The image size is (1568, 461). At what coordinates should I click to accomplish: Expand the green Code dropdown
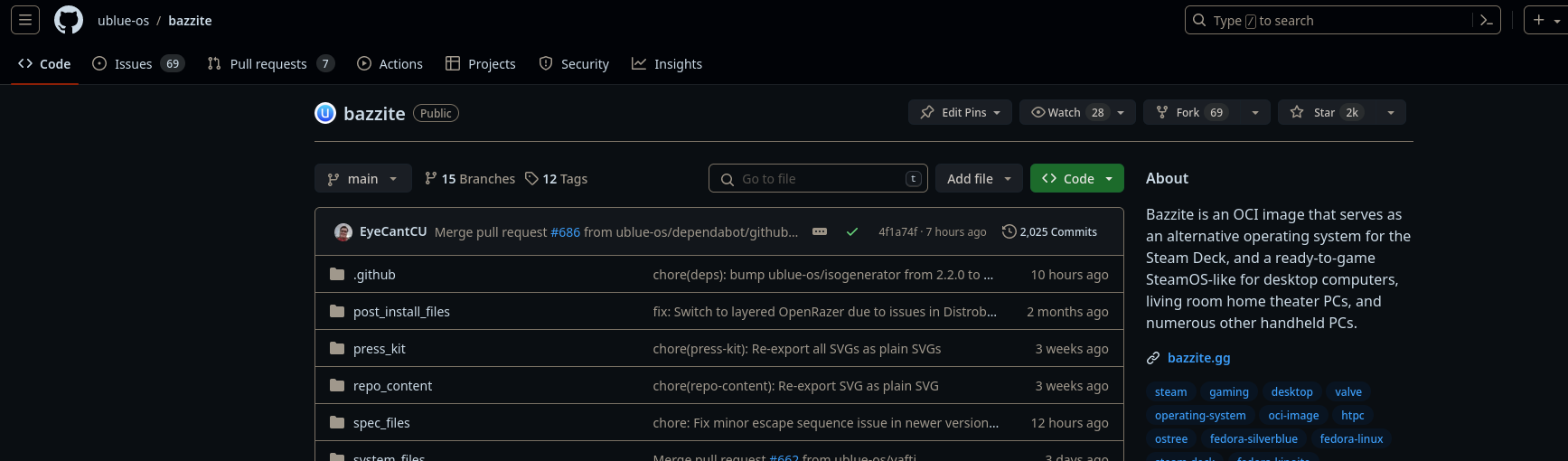(x=1077, y=179)
